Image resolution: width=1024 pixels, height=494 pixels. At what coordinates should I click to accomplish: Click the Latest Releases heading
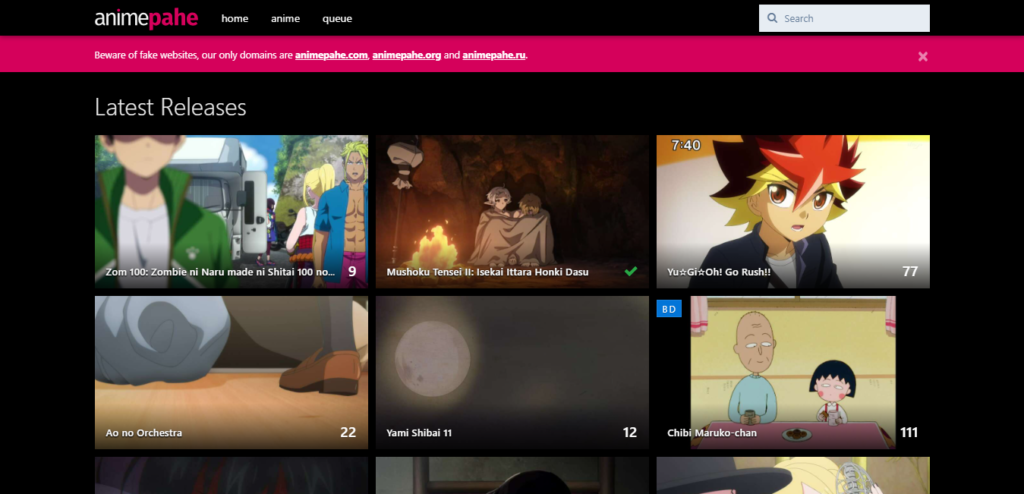pyautogui.click(x=170, y=107)
